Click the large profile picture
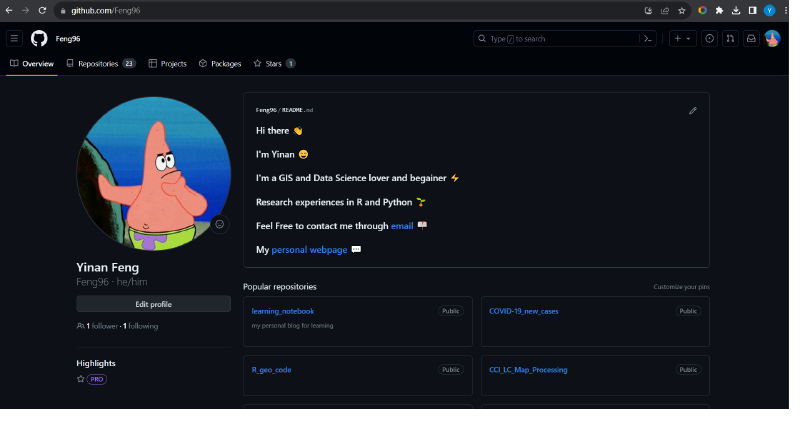The image size is (800, 429). 153,173
